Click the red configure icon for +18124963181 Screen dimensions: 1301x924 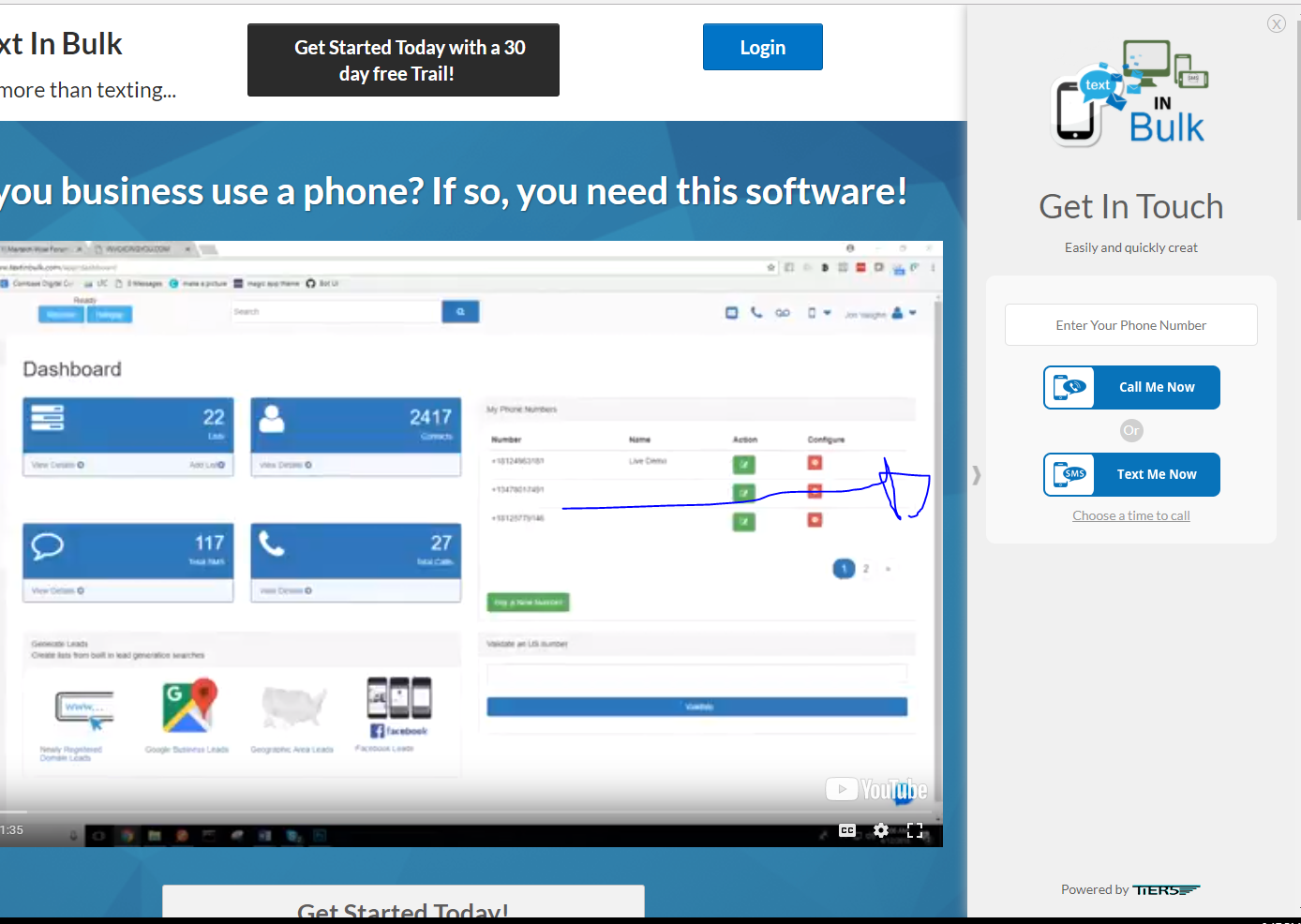click(815, 463)
